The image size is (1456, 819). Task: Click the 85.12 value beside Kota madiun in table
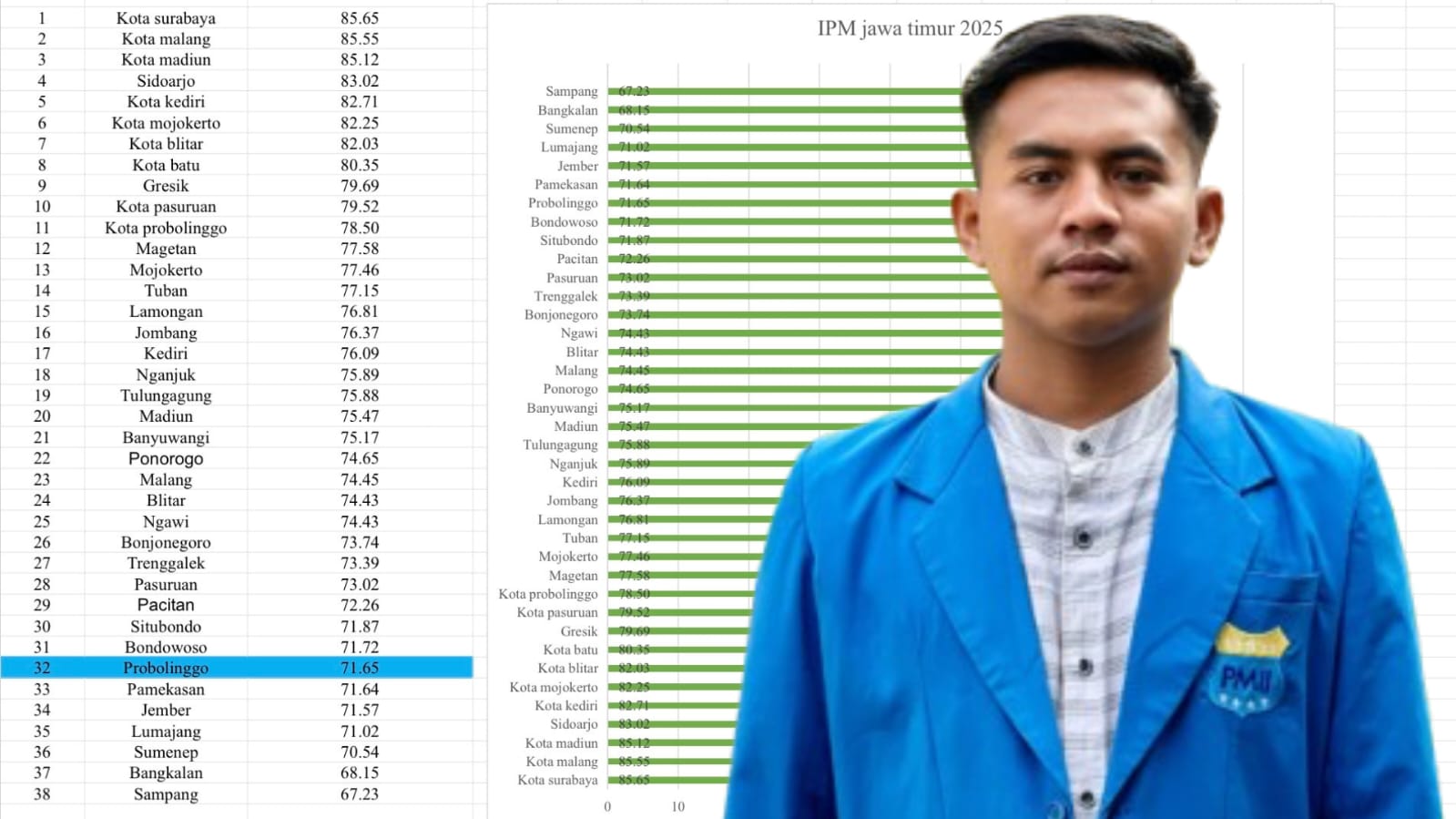(360, 60)
